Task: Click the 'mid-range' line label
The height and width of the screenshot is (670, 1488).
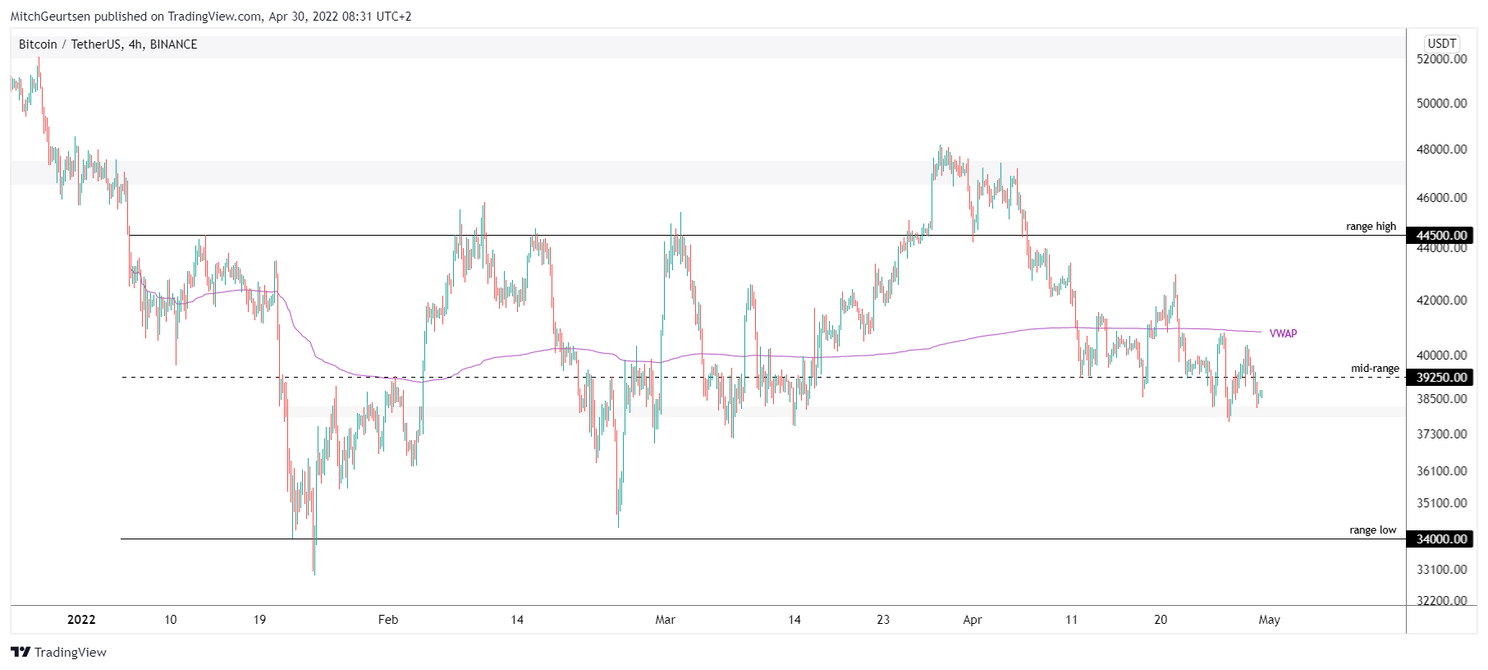Action: click(1375, 368)
